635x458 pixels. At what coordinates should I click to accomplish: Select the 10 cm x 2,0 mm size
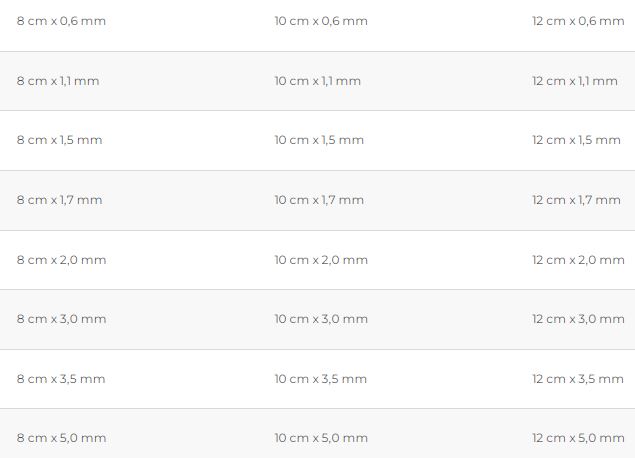(x=321, y=260)
